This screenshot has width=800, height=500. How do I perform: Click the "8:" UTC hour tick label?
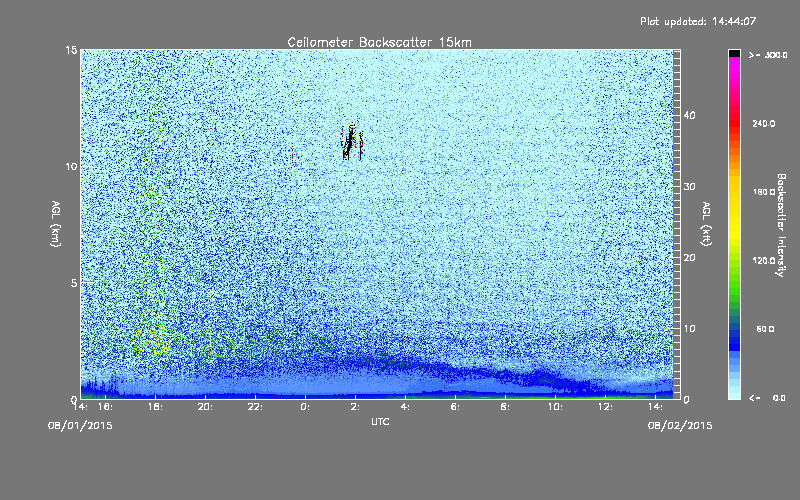(x=505, y=407)
